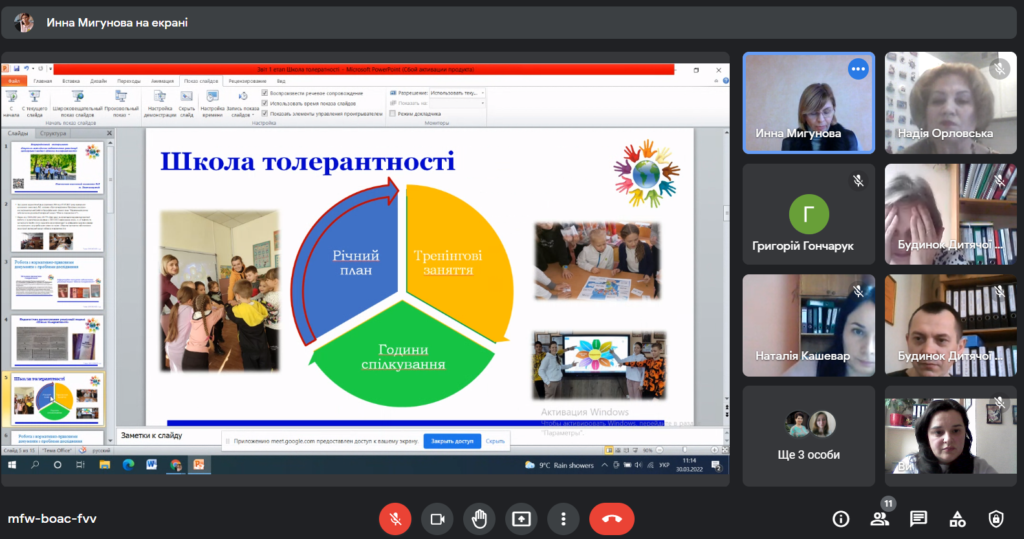Show the participants list
1024x539 pixels.
tap(880, 519)
